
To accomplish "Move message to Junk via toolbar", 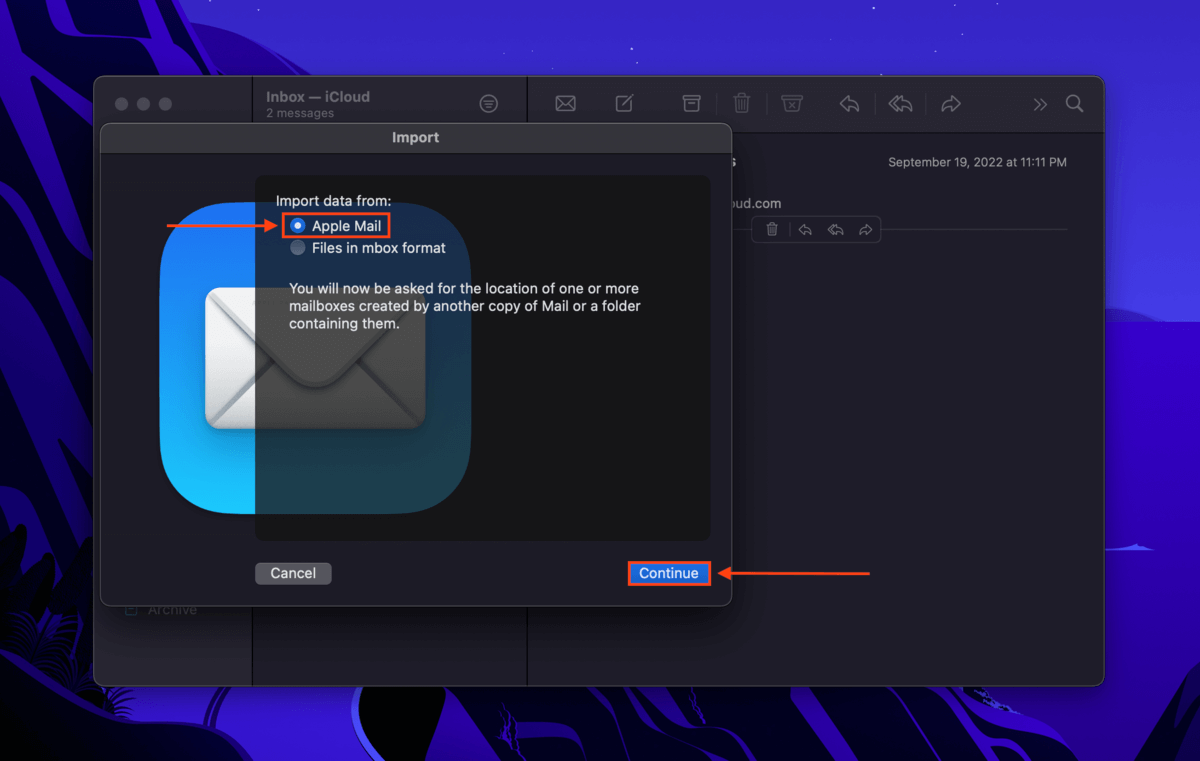I will (x=791, y=104).
